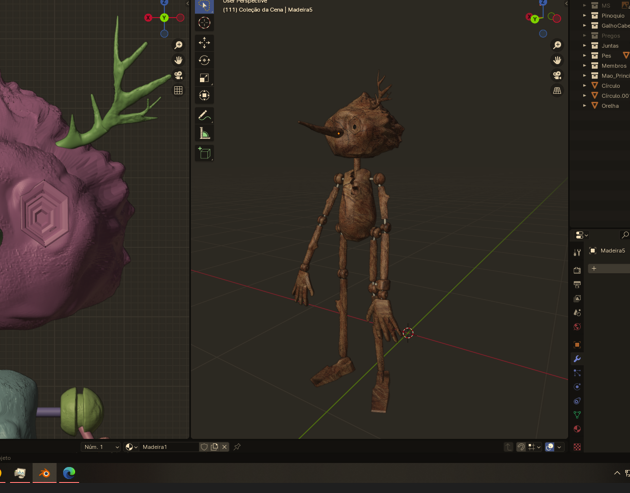
Task: Click new material duplicate button
Action: pyautogui.click(x=214, y=447)
